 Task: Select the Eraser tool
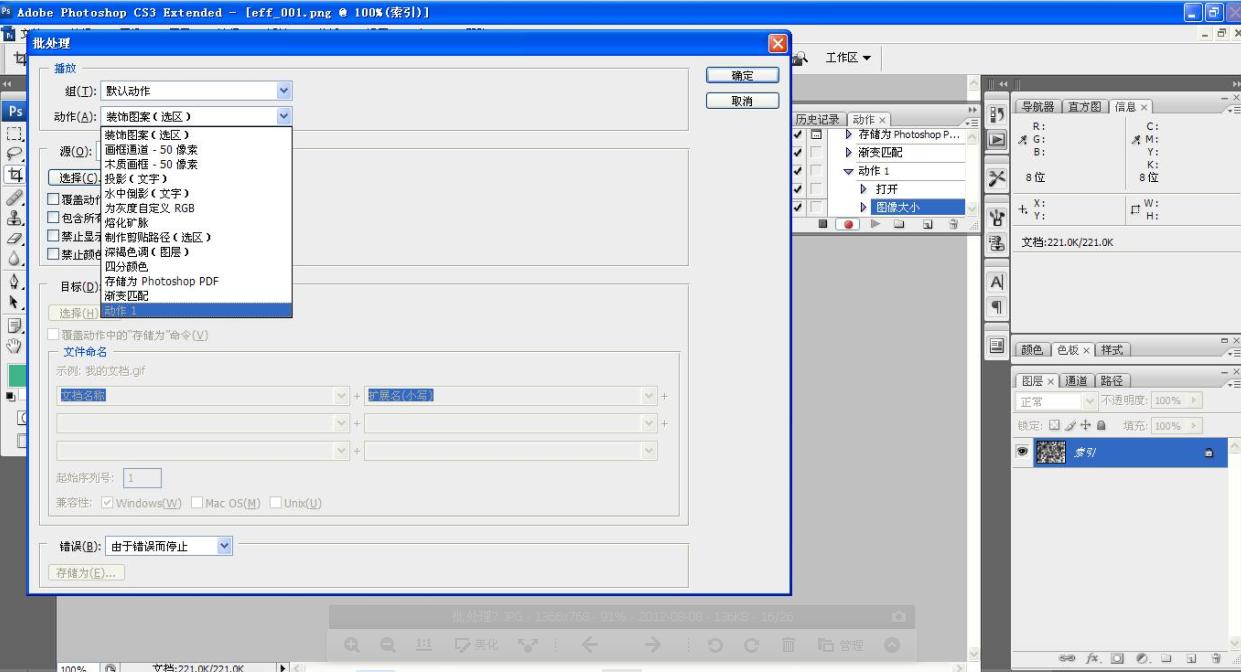click(x=14, y=240)
